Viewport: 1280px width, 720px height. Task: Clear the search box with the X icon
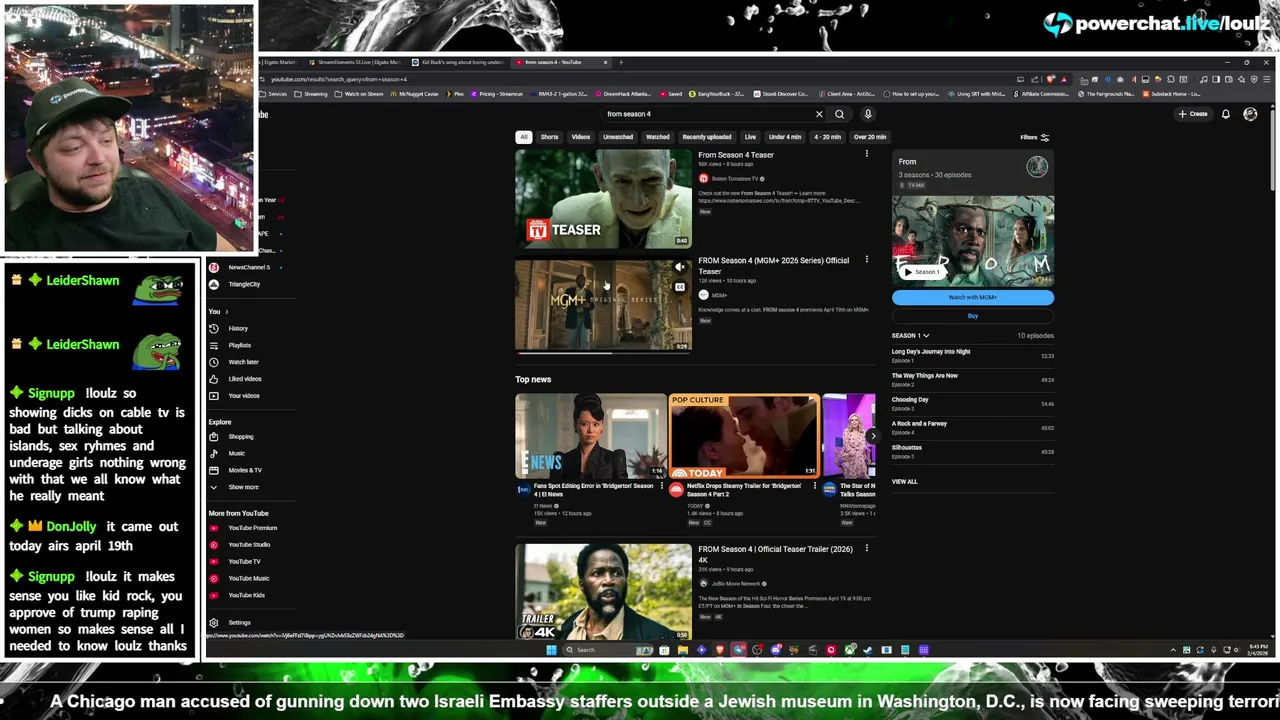(819, 114)
